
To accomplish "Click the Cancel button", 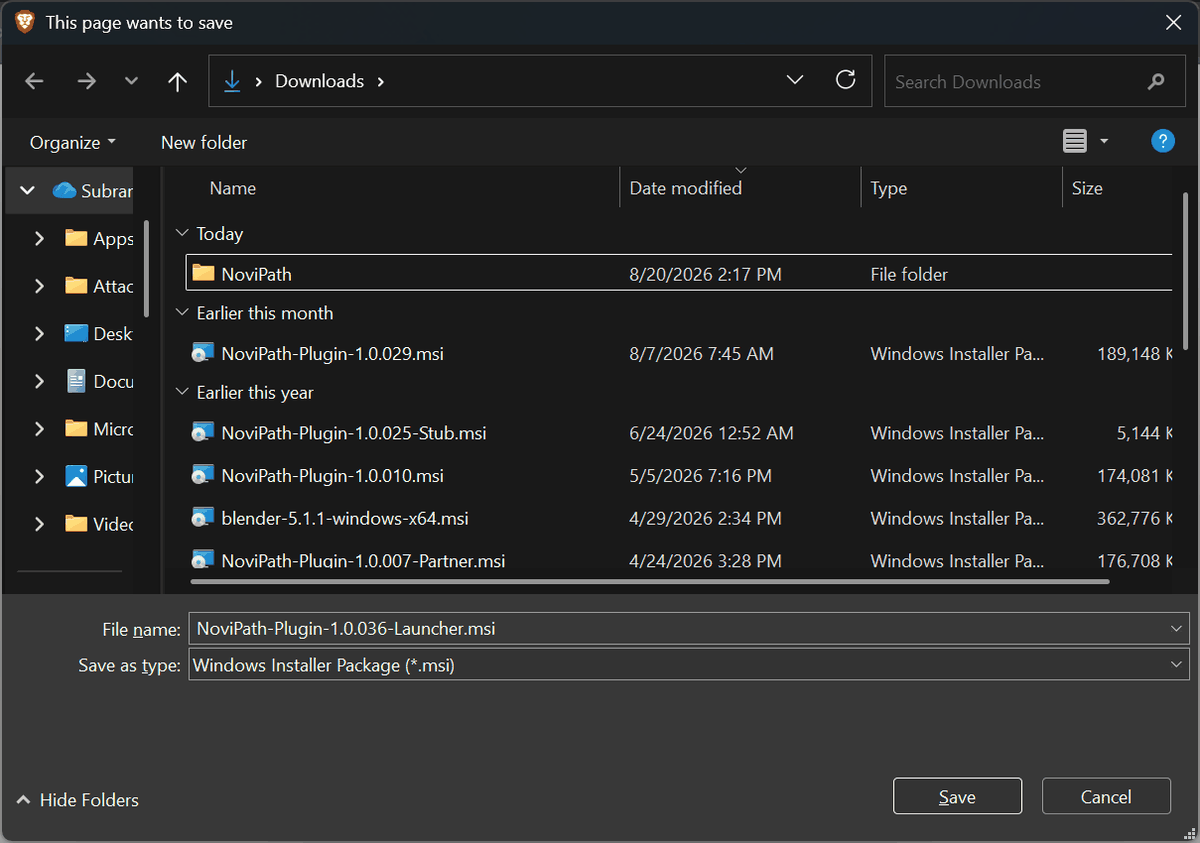I will pos(1106,796).
